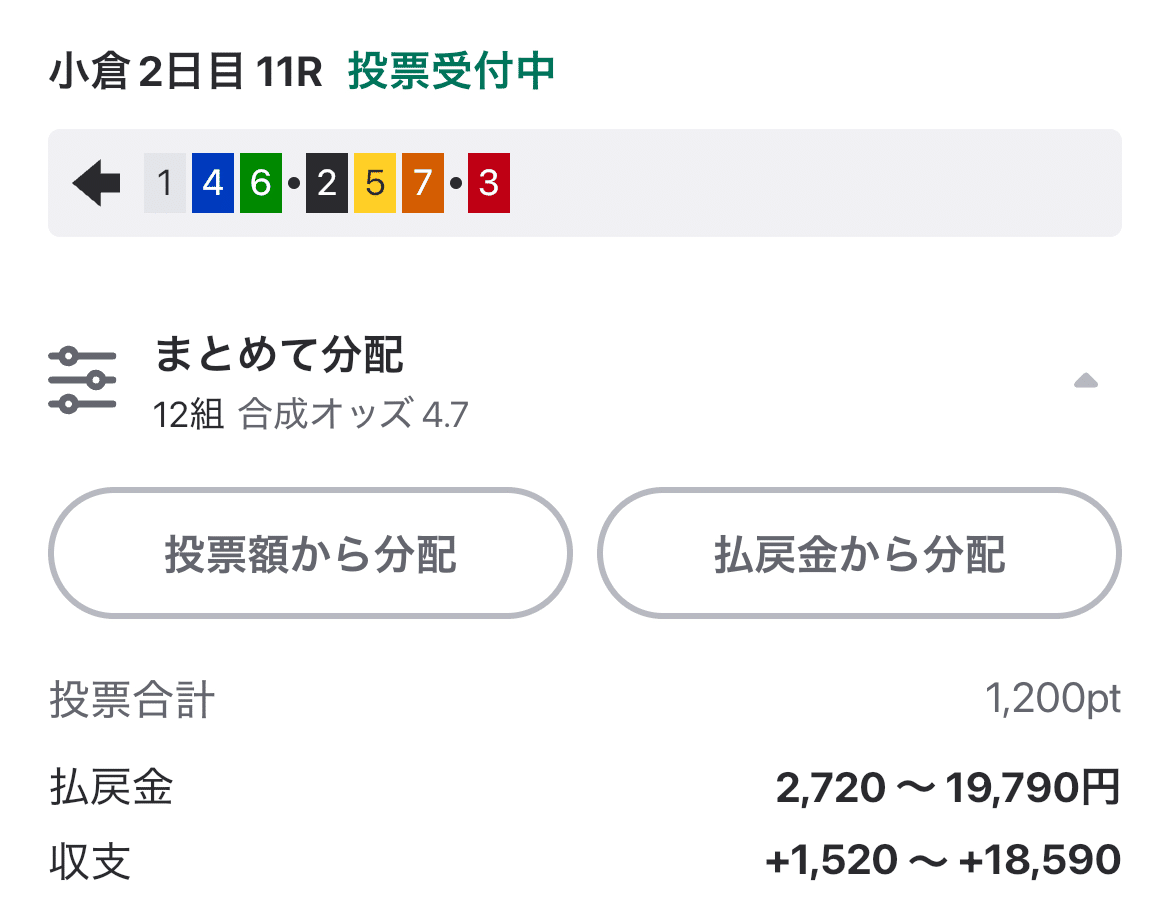Select the black number 2 chip
This screenshot has height=919, width=1170.
[328, 183]
